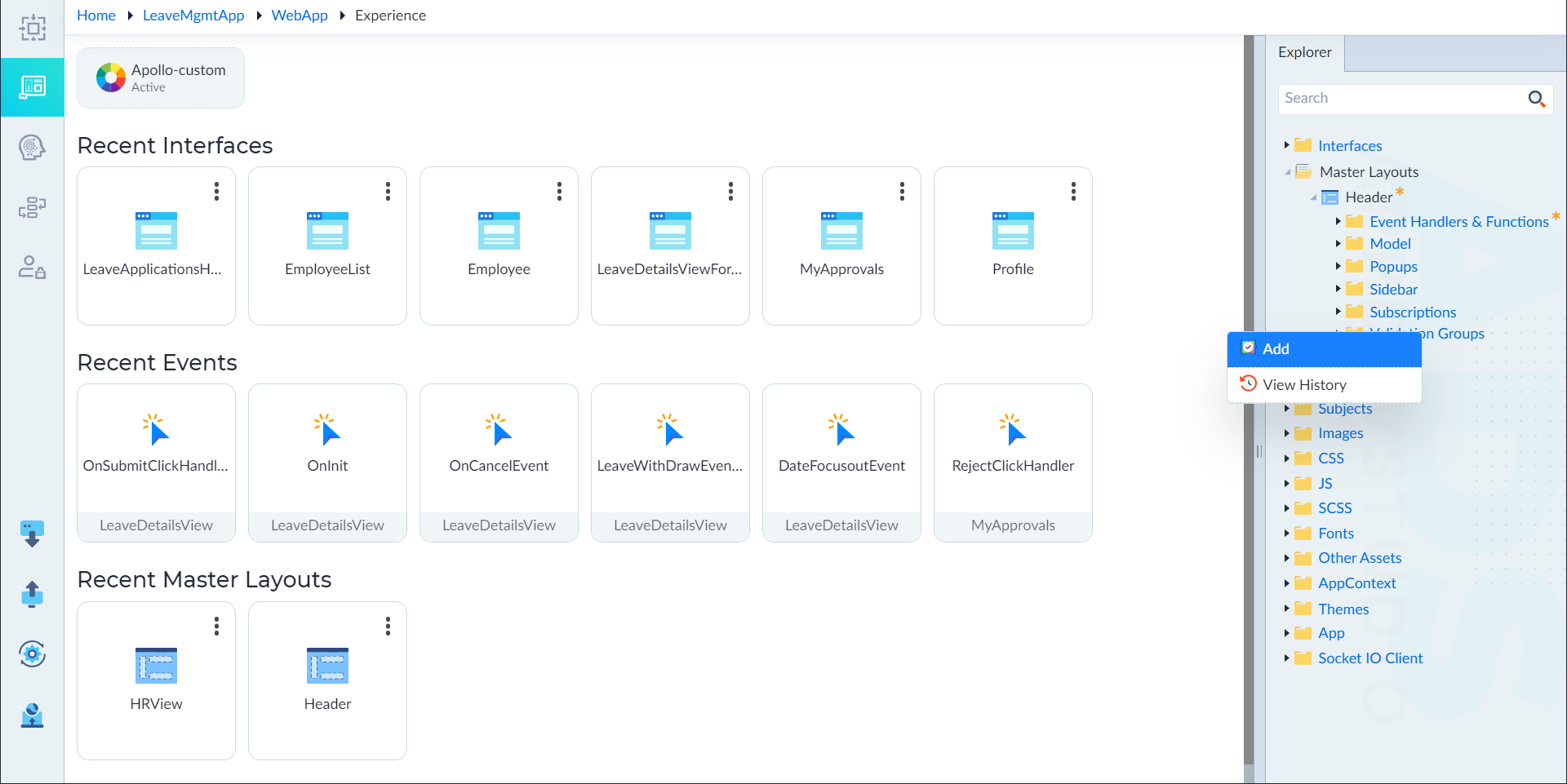The width and height of the screenshot is (1567, 784).
Task: Click the bottom user profile sidebar icon
Action: tap(33, 715)
